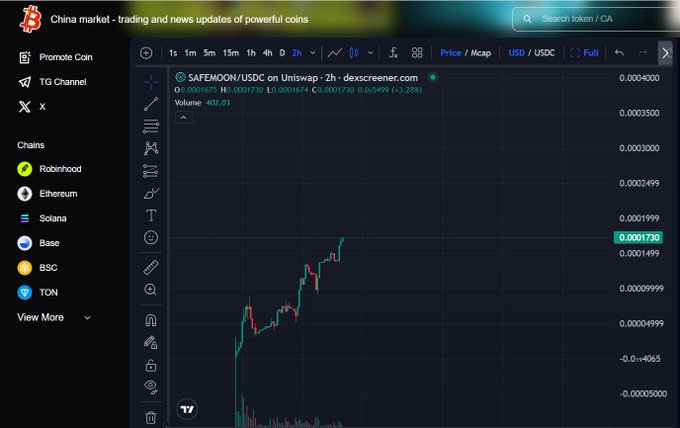Expand the View More chains list

(x=54, y=317)
